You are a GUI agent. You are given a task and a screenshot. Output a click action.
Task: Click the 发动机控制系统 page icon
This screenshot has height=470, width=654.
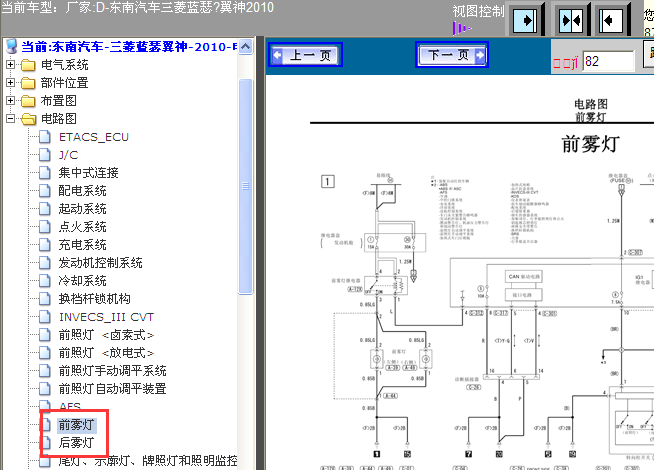pyautogui.click(x=45, y=263)
